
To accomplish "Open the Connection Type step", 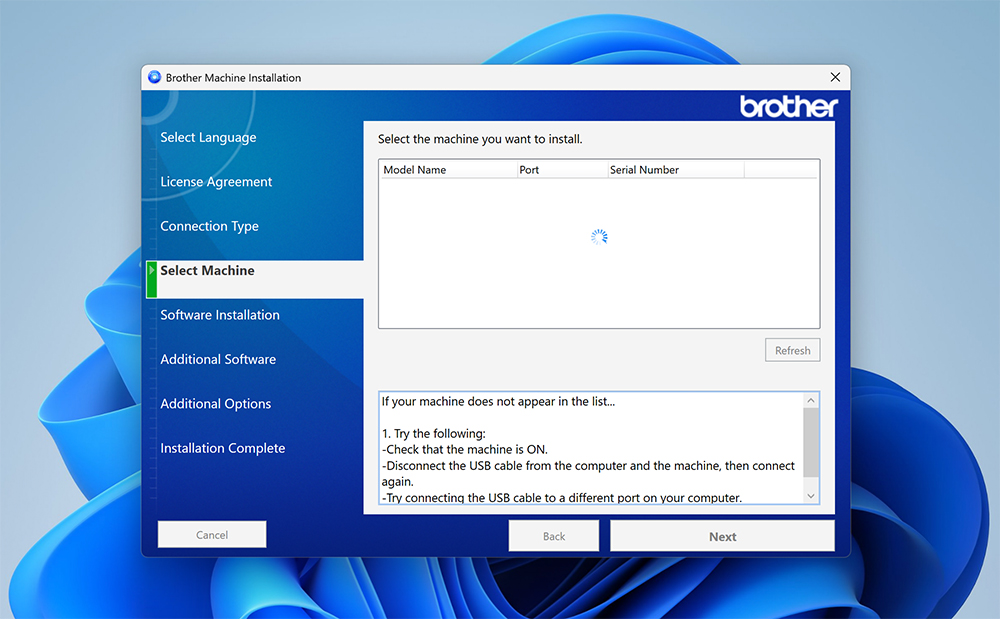I will pyautogui.click(x=209, y=226).
